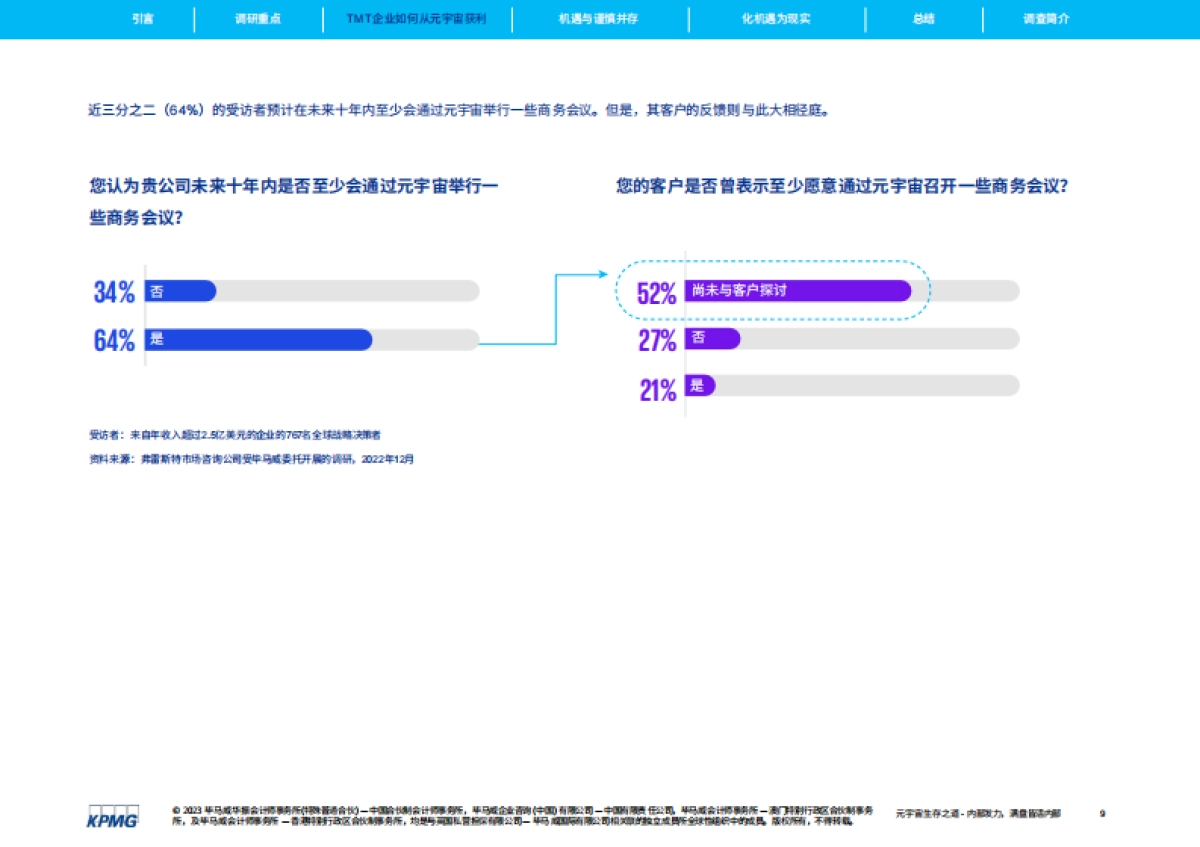Click the 52% percentage label
The width and height of the screenshot is (1200, 847).
(x=657, y=293)
